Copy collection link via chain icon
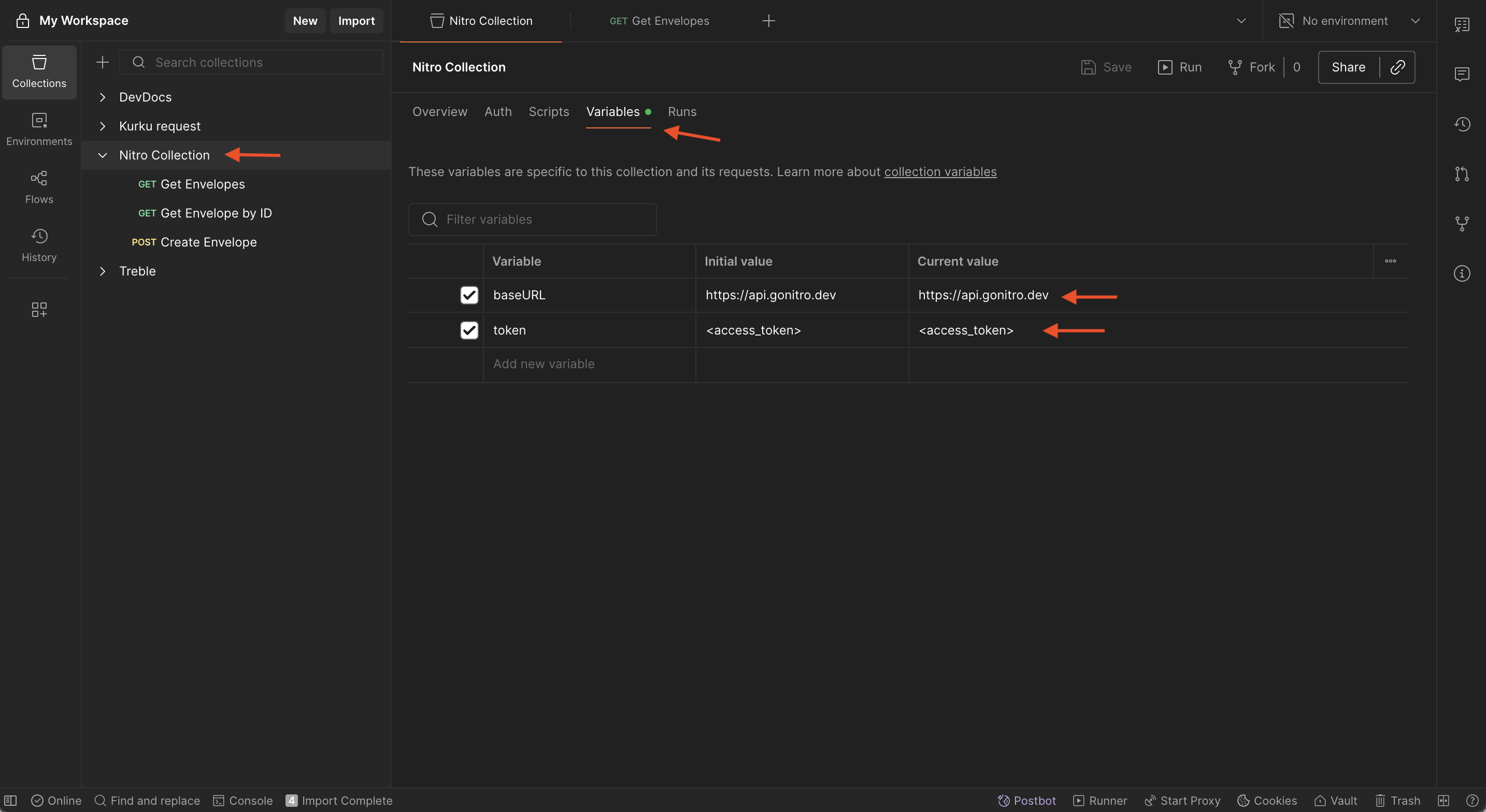1486x812 pixels. (x=1397, y=67)
